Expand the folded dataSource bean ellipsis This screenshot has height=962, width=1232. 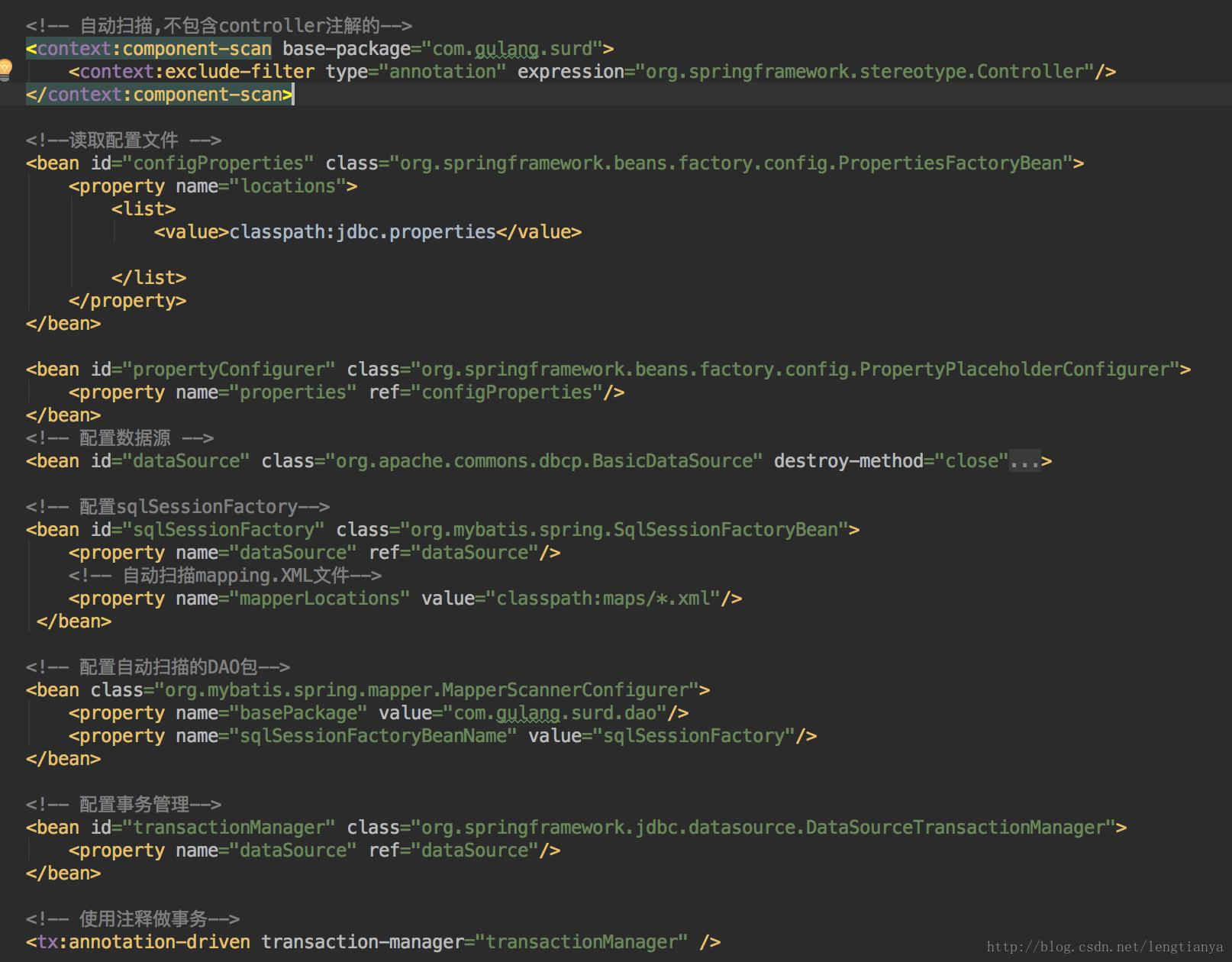(1024, 461)
